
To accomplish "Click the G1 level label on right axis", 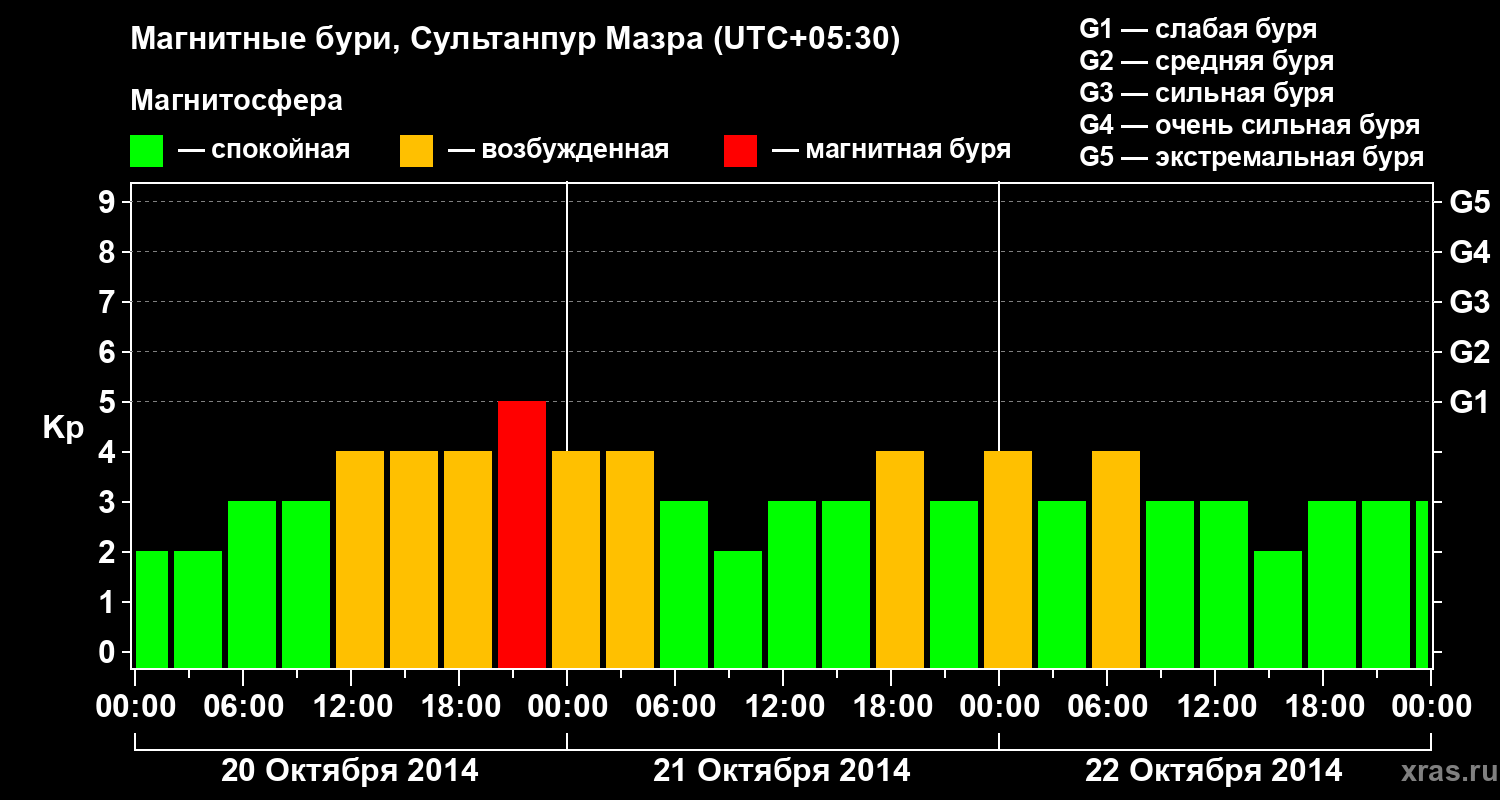I will 1469,402.
